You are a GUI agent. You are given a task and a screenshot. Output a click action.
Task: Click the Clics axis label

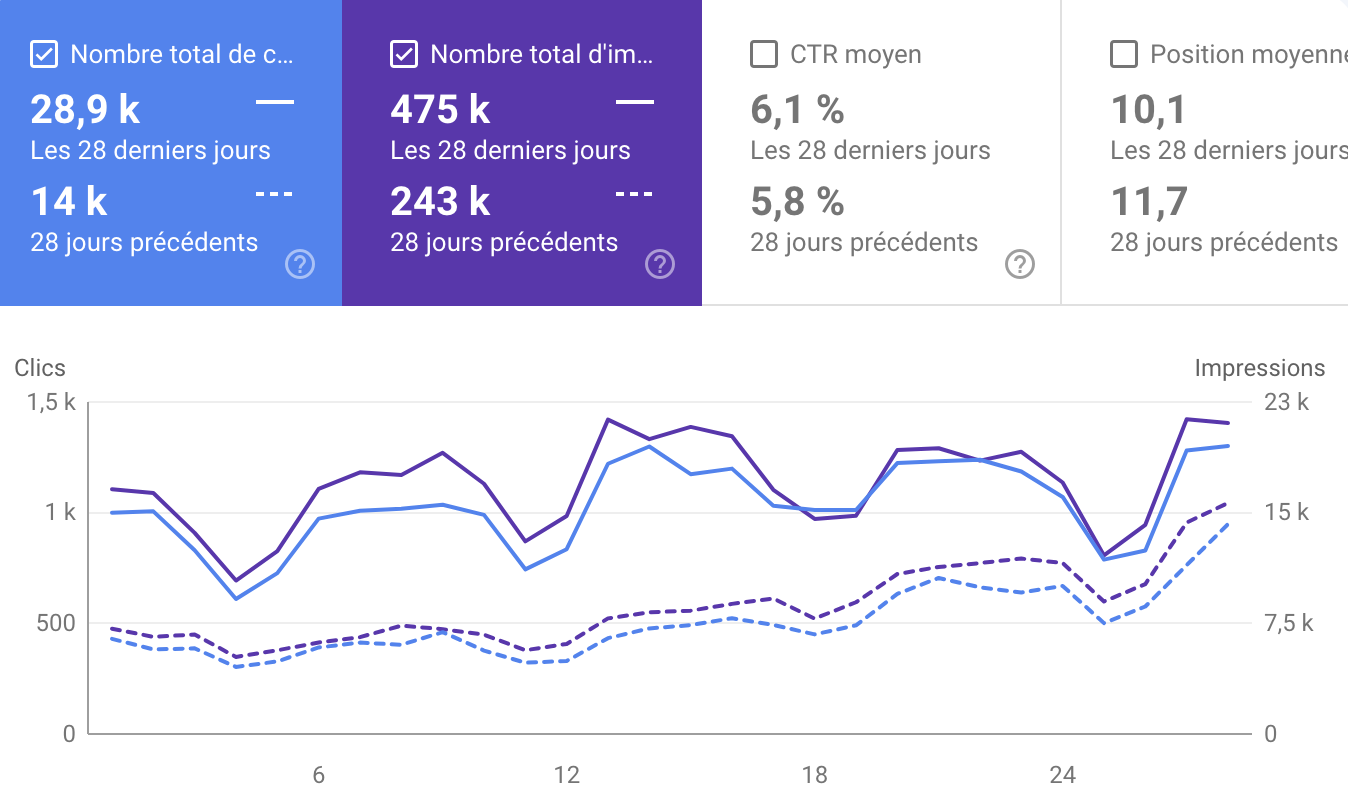(x=40, y=368)
